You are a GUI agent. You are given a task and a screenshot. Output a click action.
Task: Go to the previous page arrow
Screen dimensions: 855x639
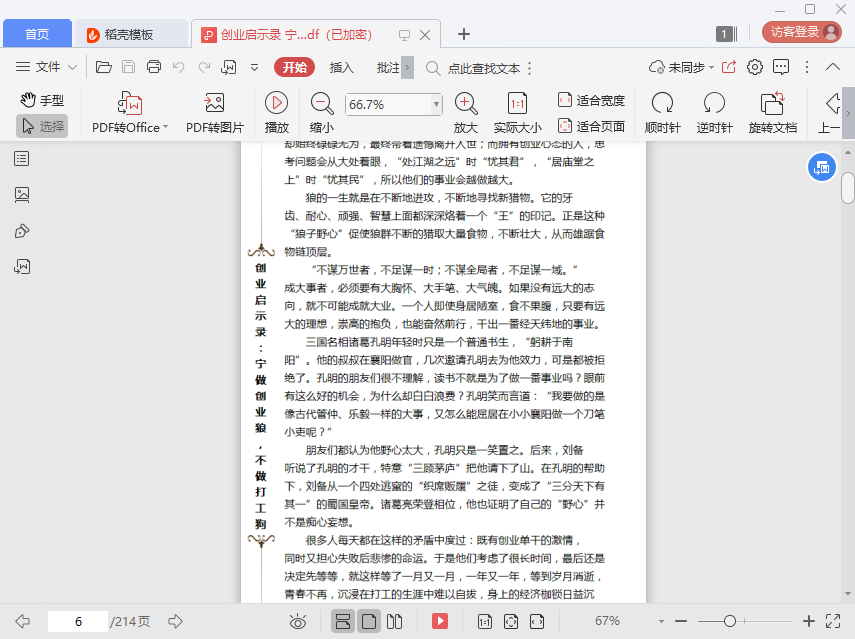click(x=23, y=621)
